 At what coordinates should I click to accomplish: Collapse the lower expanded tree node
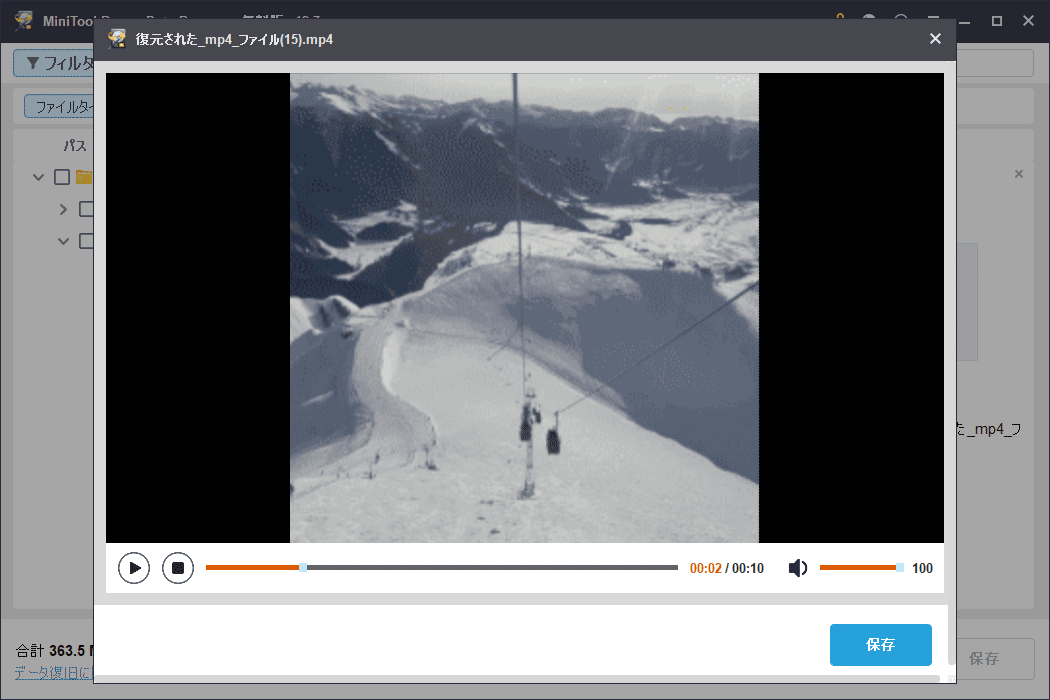tap(62, 240)
